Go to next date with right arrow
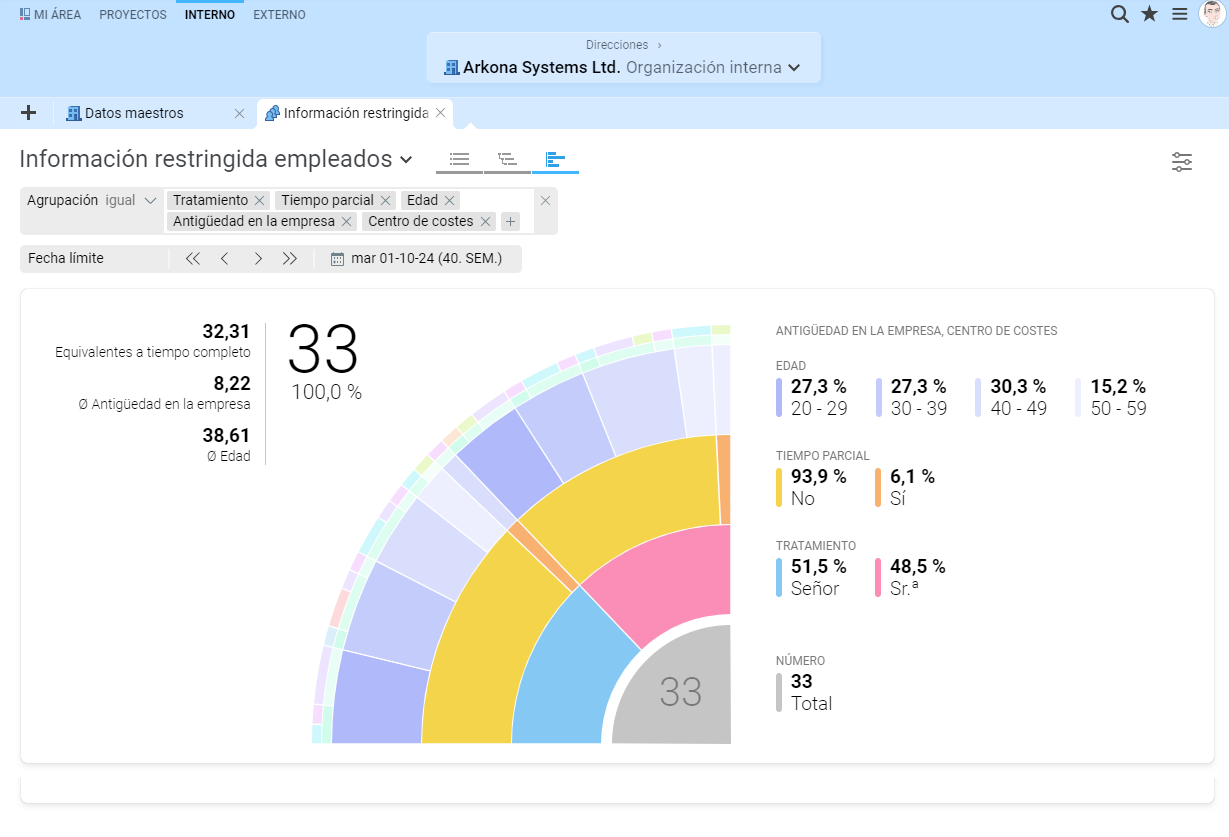 [258, 259]
